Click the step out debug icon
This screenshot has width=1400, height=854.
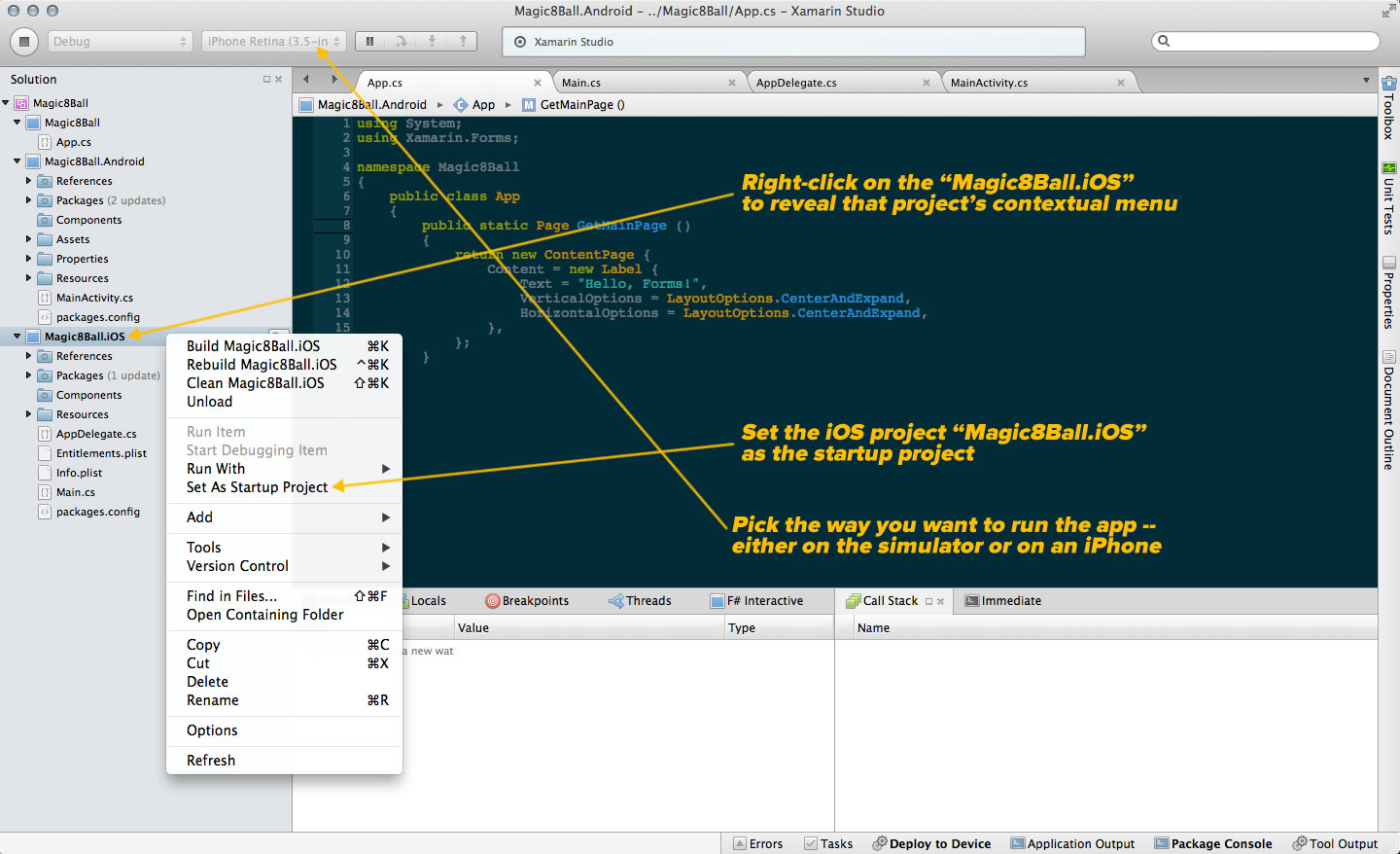(x=464, y=42)
